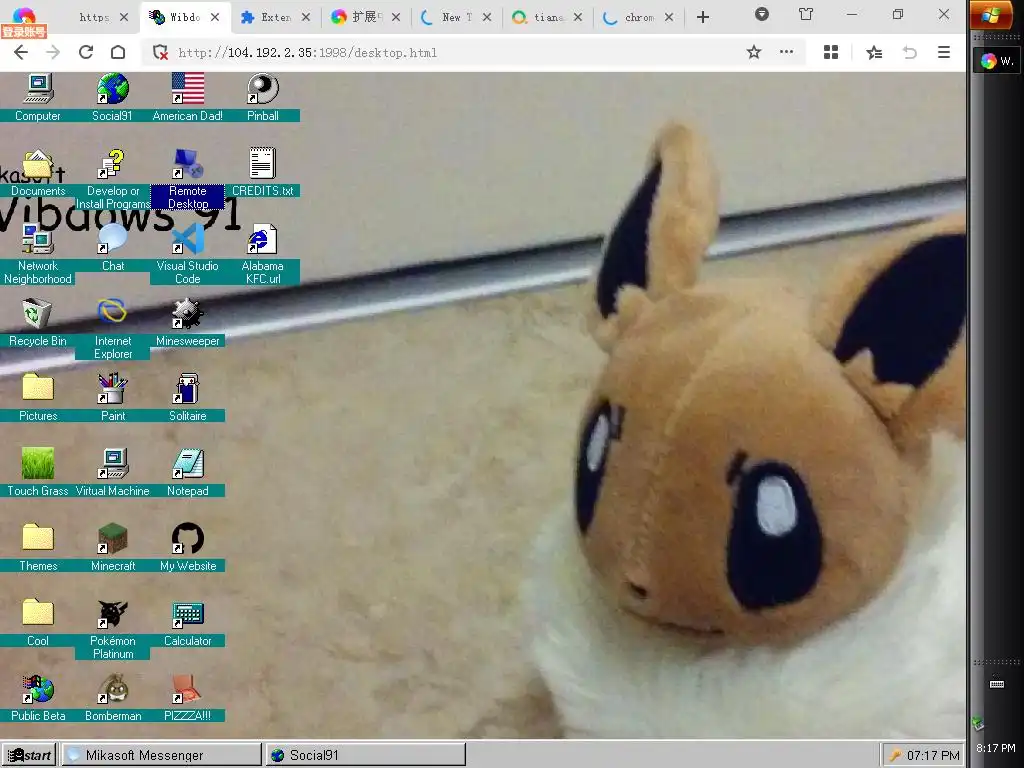Click the browser forward arrow

(x=53, y=52)
